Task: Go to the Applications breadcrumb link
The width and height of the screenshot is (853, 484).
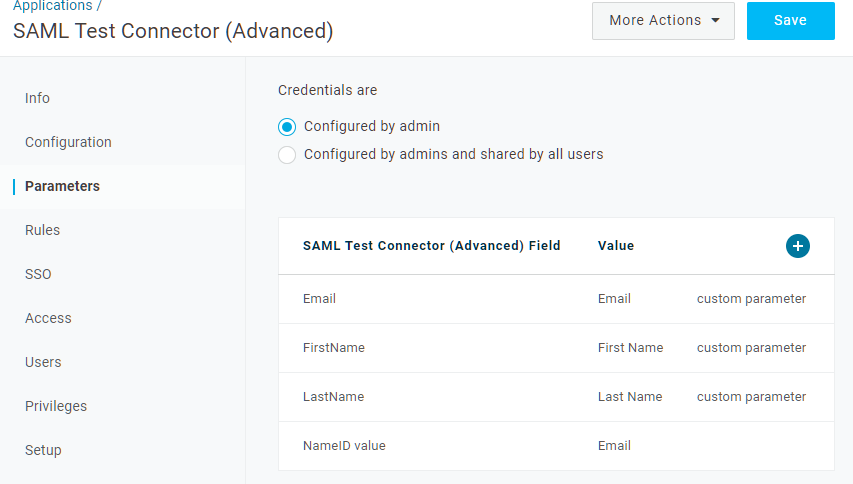Action: pyautogui.click(x=52, y=6)
